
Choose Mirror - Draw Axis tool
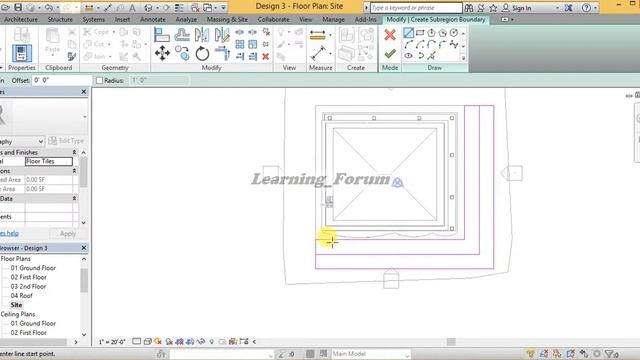pyautogui.click(x=222, y=35)
